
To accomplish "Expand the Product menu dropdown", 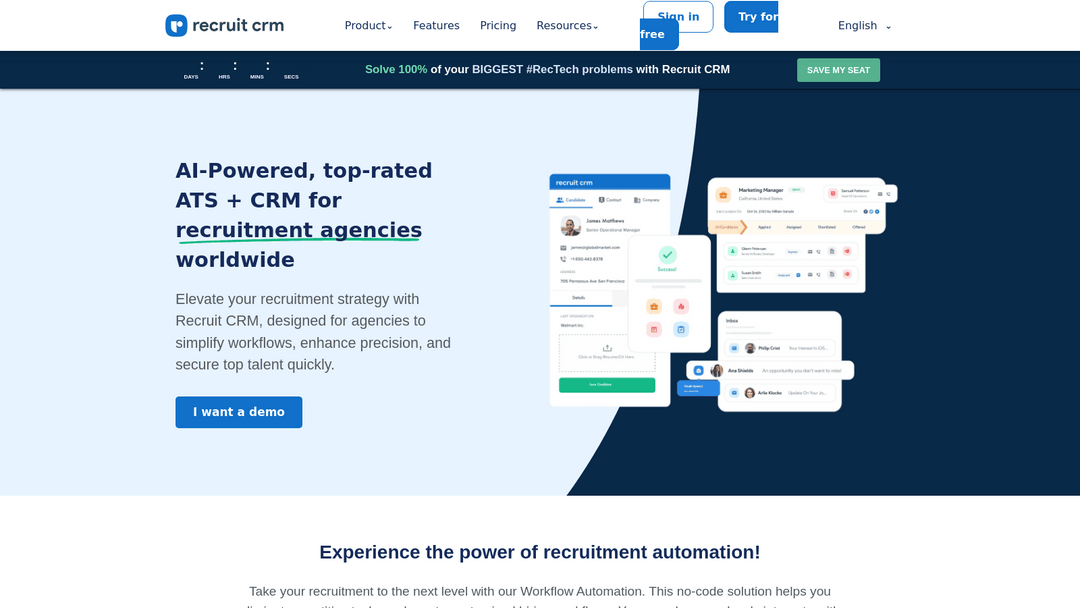I will [x=368, y=25].
